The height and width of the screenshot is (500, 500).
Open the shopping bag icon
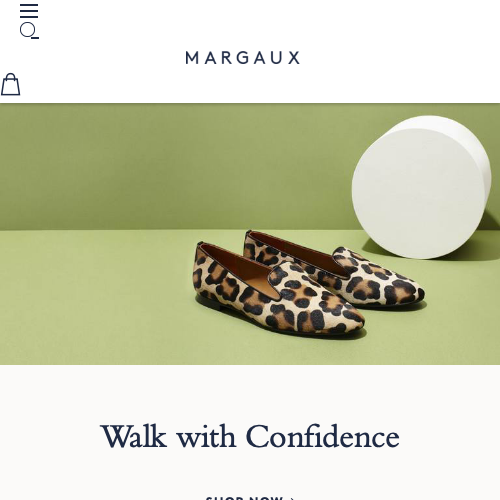point(10,84)
